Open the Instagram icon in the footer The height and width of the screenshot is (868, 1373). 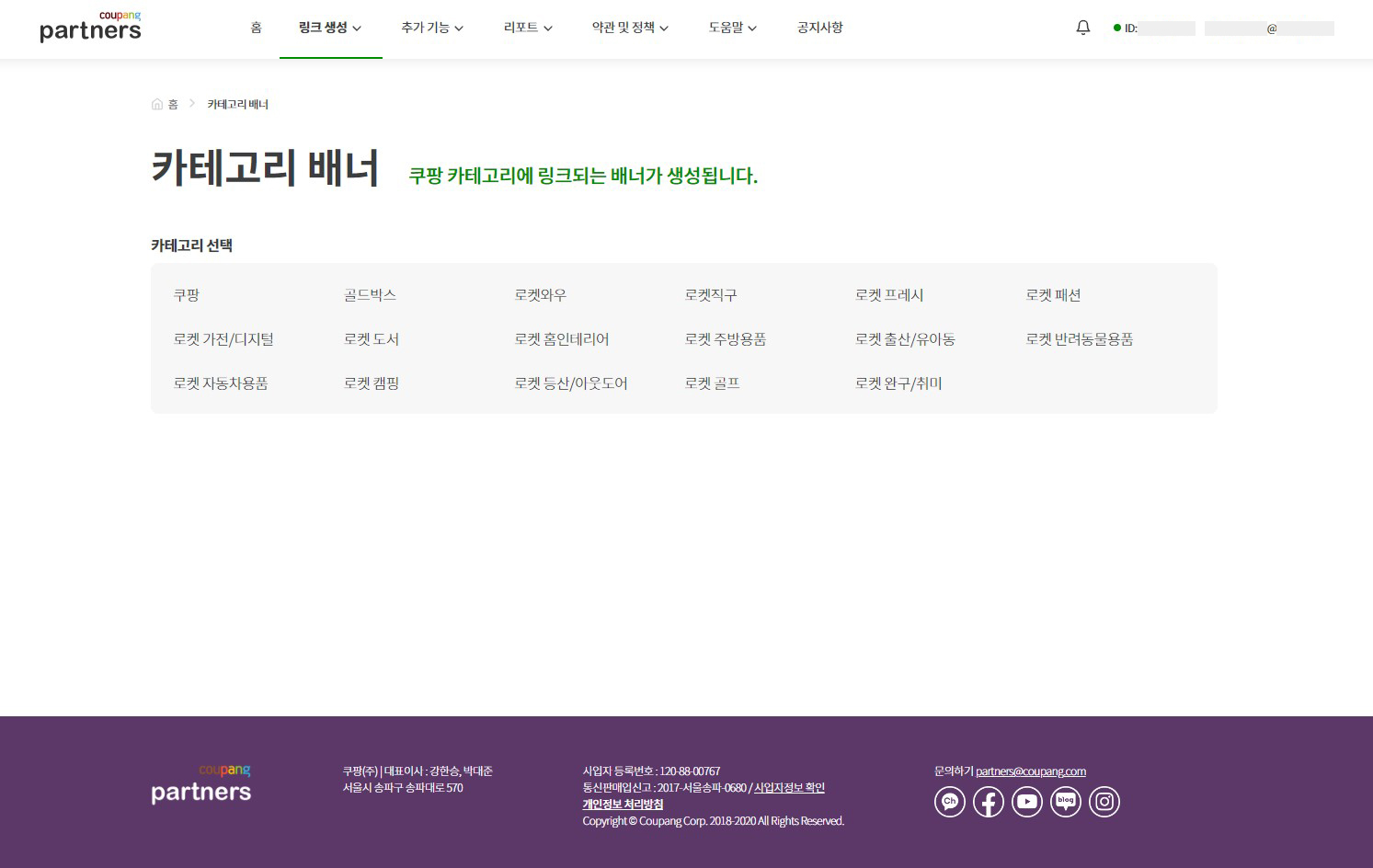pyautogui.click(x=1104, y=802)
